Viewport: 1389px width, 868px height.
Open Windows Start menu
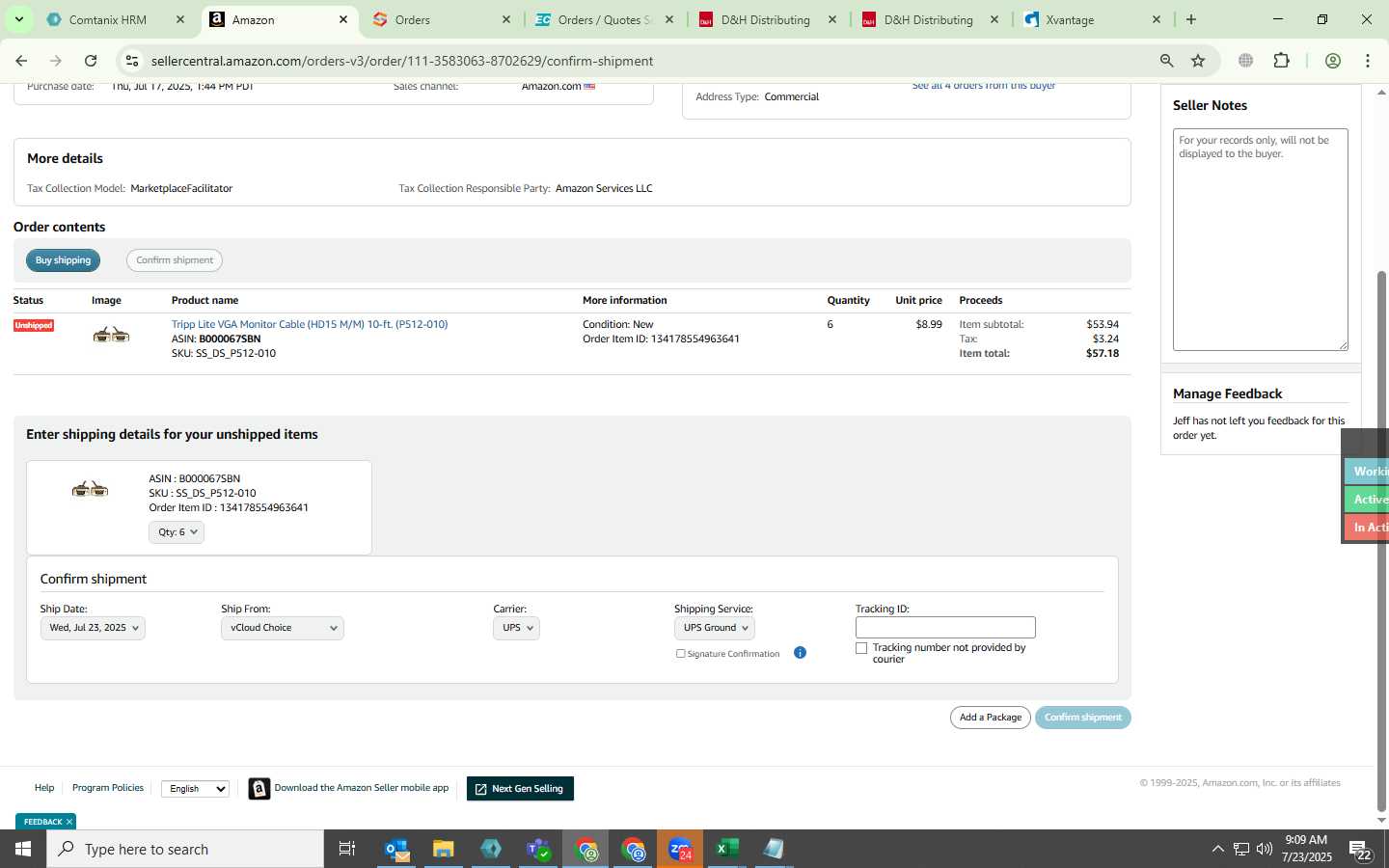click(x=23, y=849)
